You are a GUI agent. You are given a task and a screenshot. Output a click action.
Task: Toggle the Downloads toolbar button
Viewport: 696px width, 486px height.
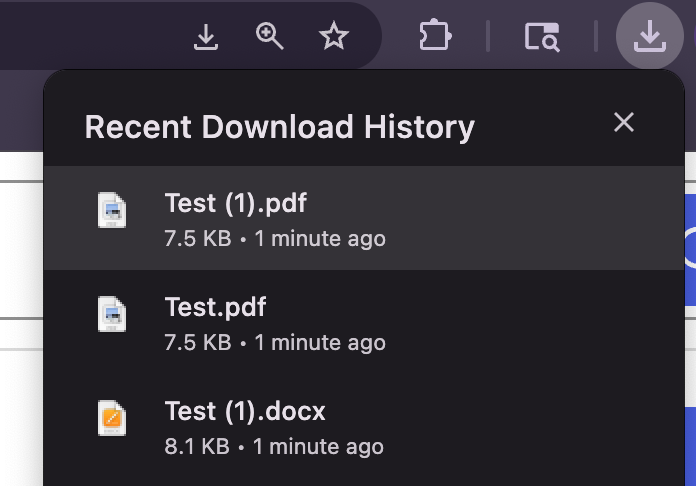pos(649,36)
